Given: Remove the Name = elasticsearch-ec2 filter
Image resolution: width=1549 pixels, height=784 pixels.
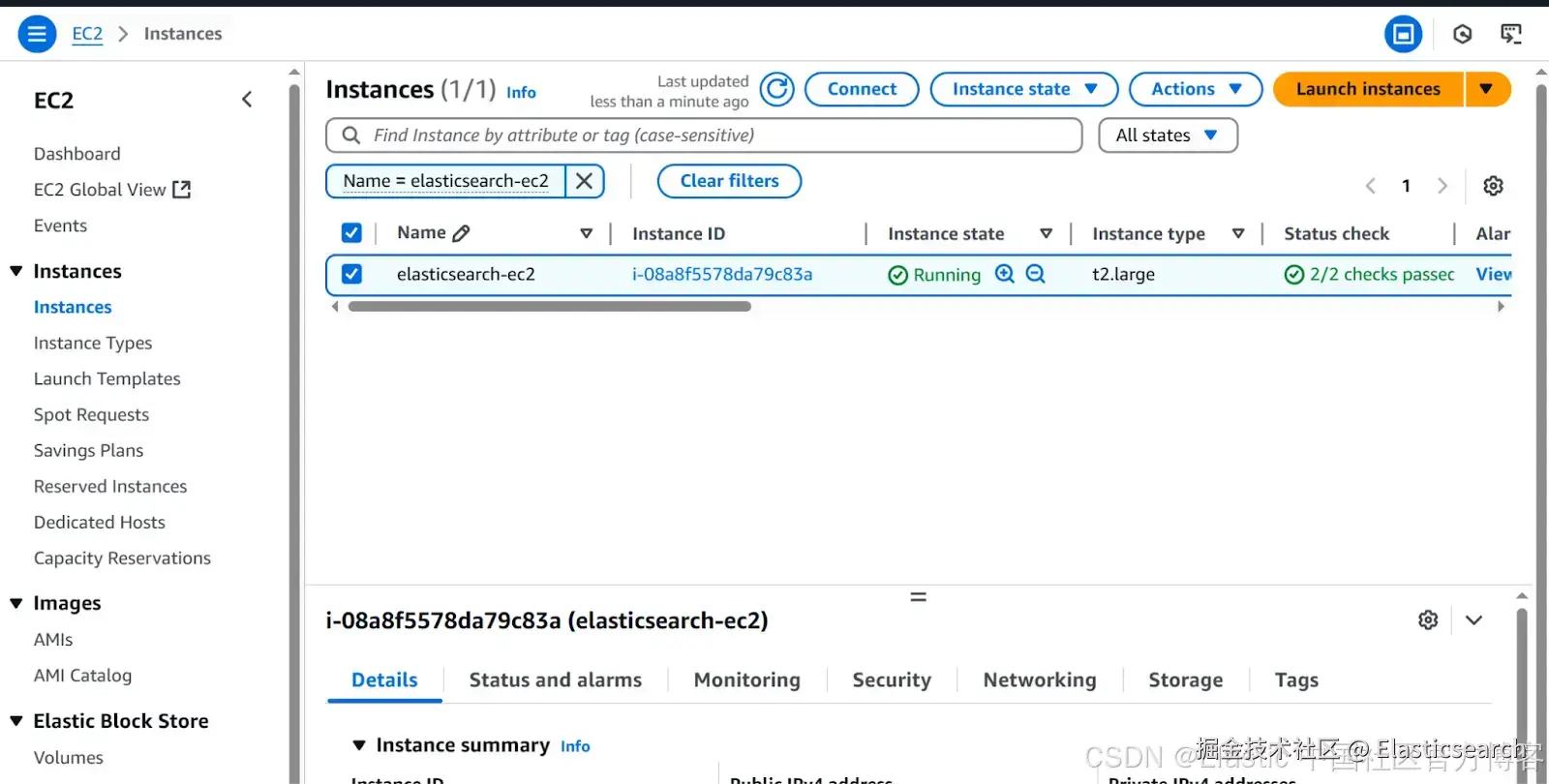Looking at the screenshot, I should [585, 181].
